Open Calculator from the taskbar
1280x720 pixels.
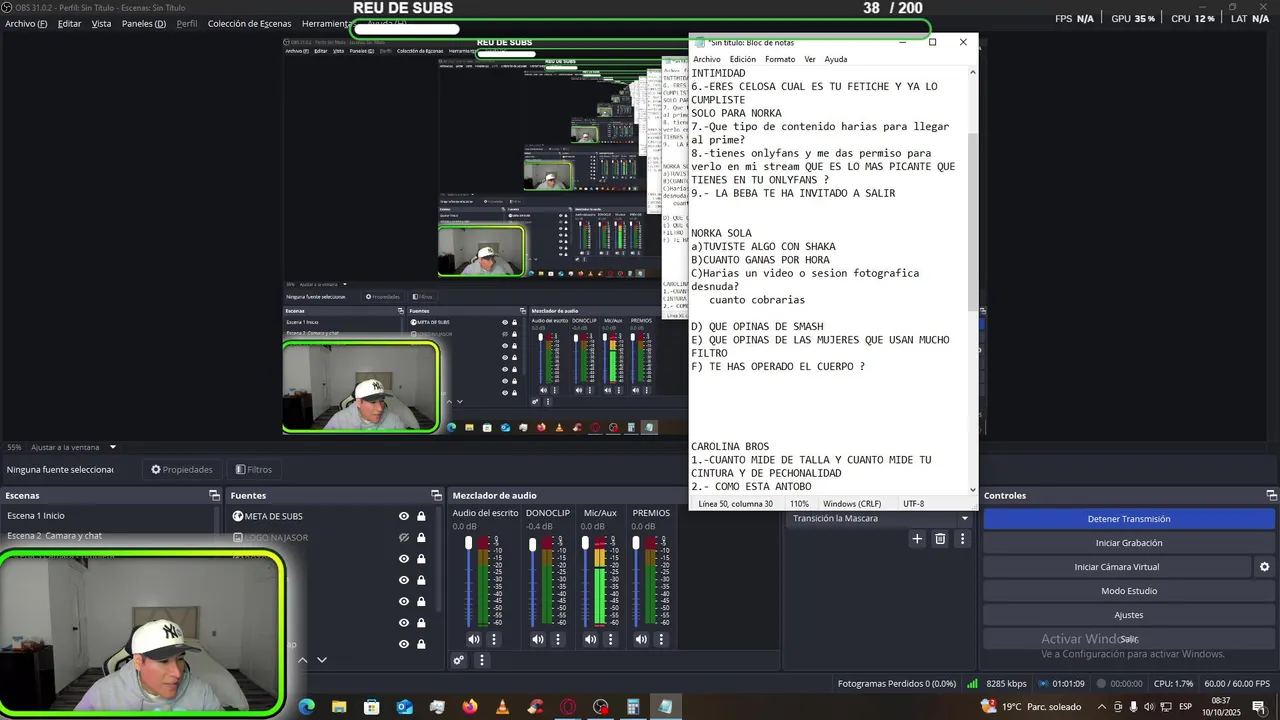point(633,707)
